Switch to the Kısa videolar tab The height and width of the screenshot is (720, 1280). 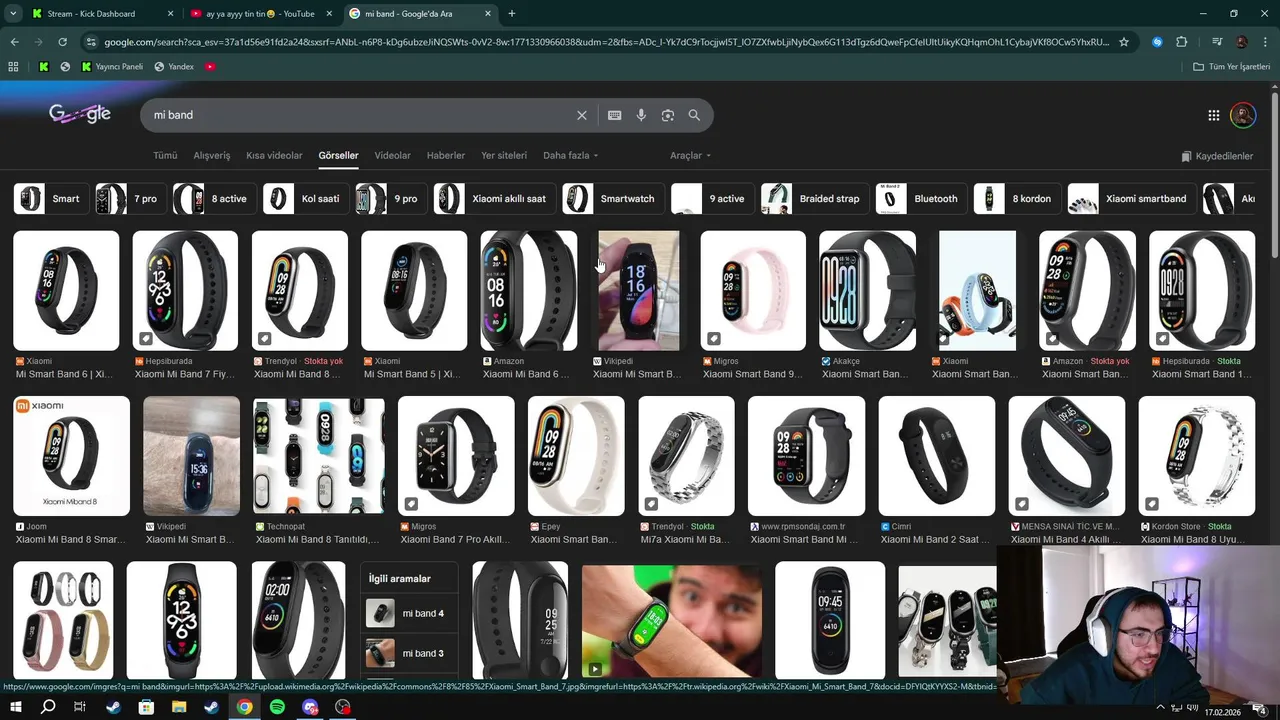point(274,156)
